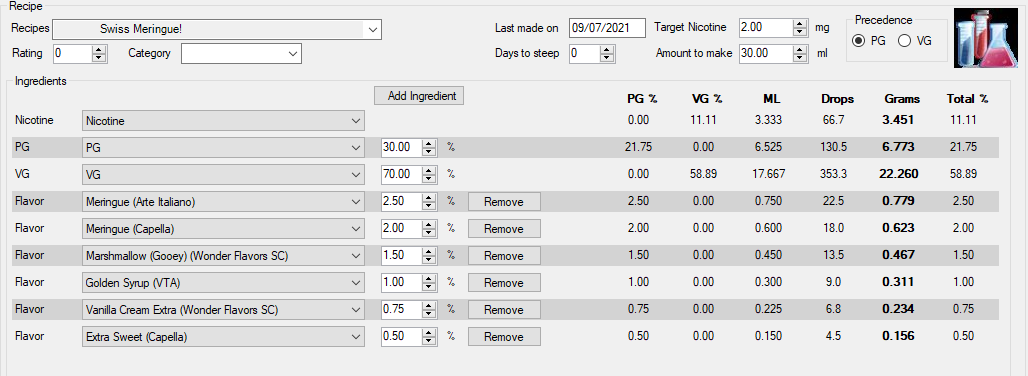Select VG precedence radio button

[x=905, y=41]
